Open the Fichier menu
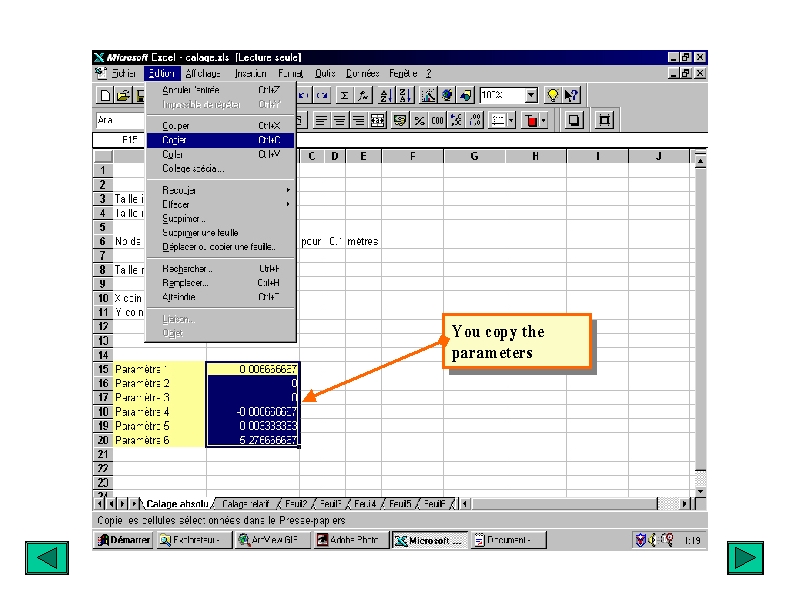The image size is (800, 600). (124, 73)
